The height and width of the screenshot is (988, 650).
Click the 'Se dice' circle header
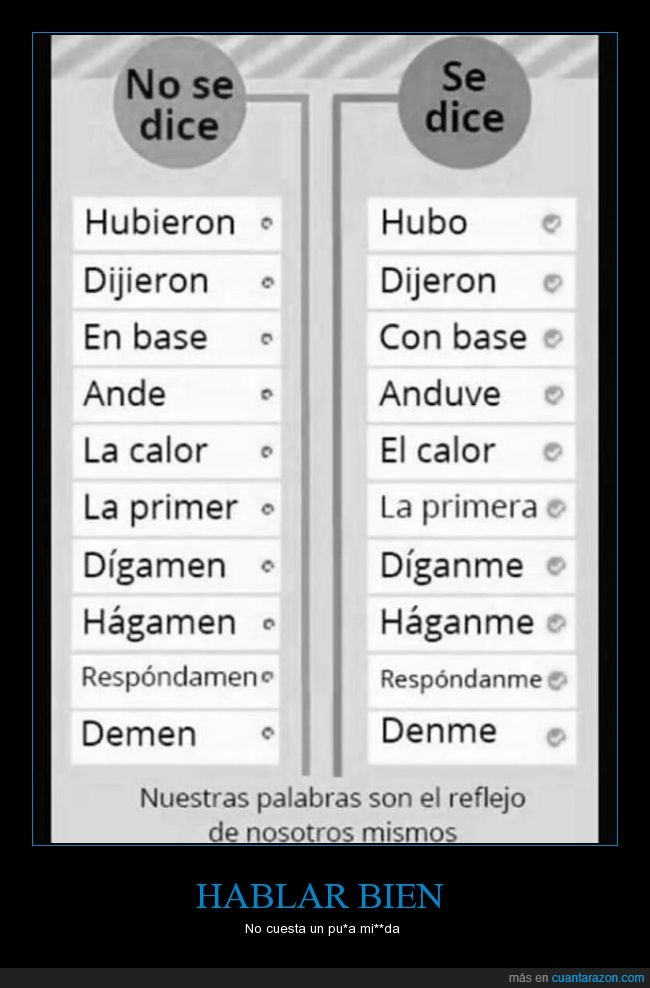pyautogui.click(x=465, y=99)
